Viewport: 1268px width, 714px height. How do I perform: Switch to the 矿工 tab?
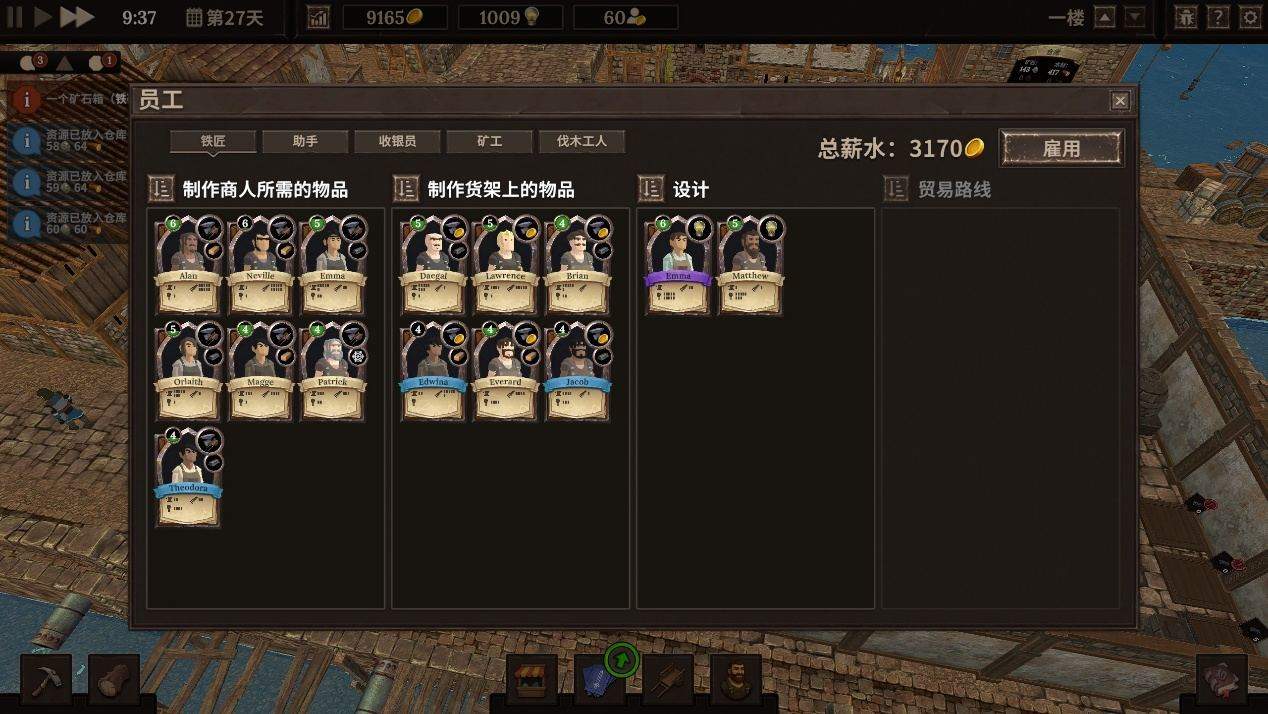[x=490, y=141]
